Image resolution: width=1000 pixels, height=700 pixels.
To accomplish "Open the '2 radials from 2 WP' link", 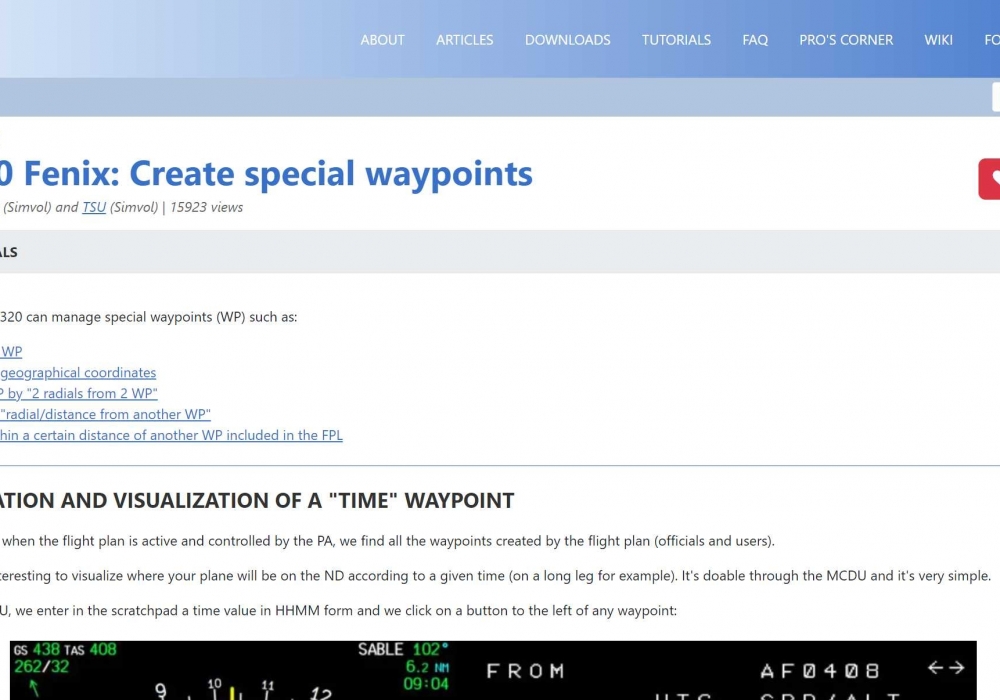I will point(79,393).
